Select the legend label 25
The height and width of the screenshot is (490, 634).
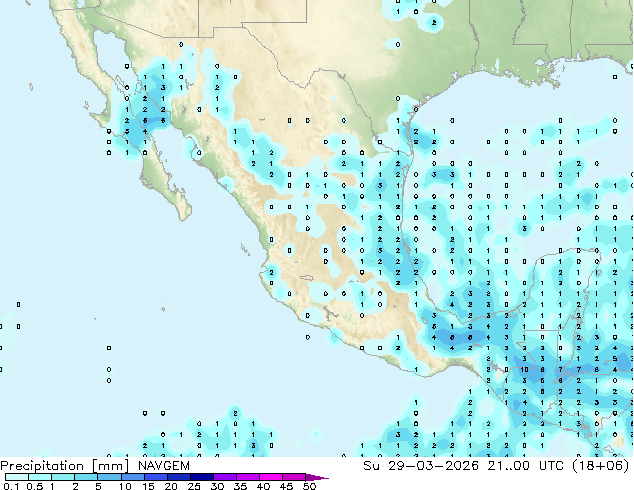click(194, 486)
